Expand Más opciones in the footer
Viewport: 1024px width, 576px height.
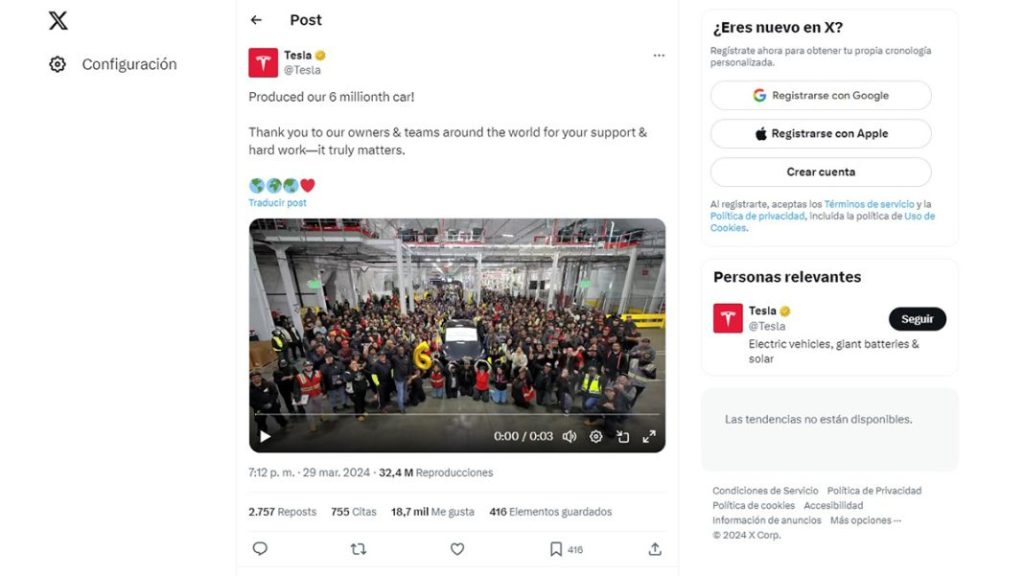pos(866,520)
